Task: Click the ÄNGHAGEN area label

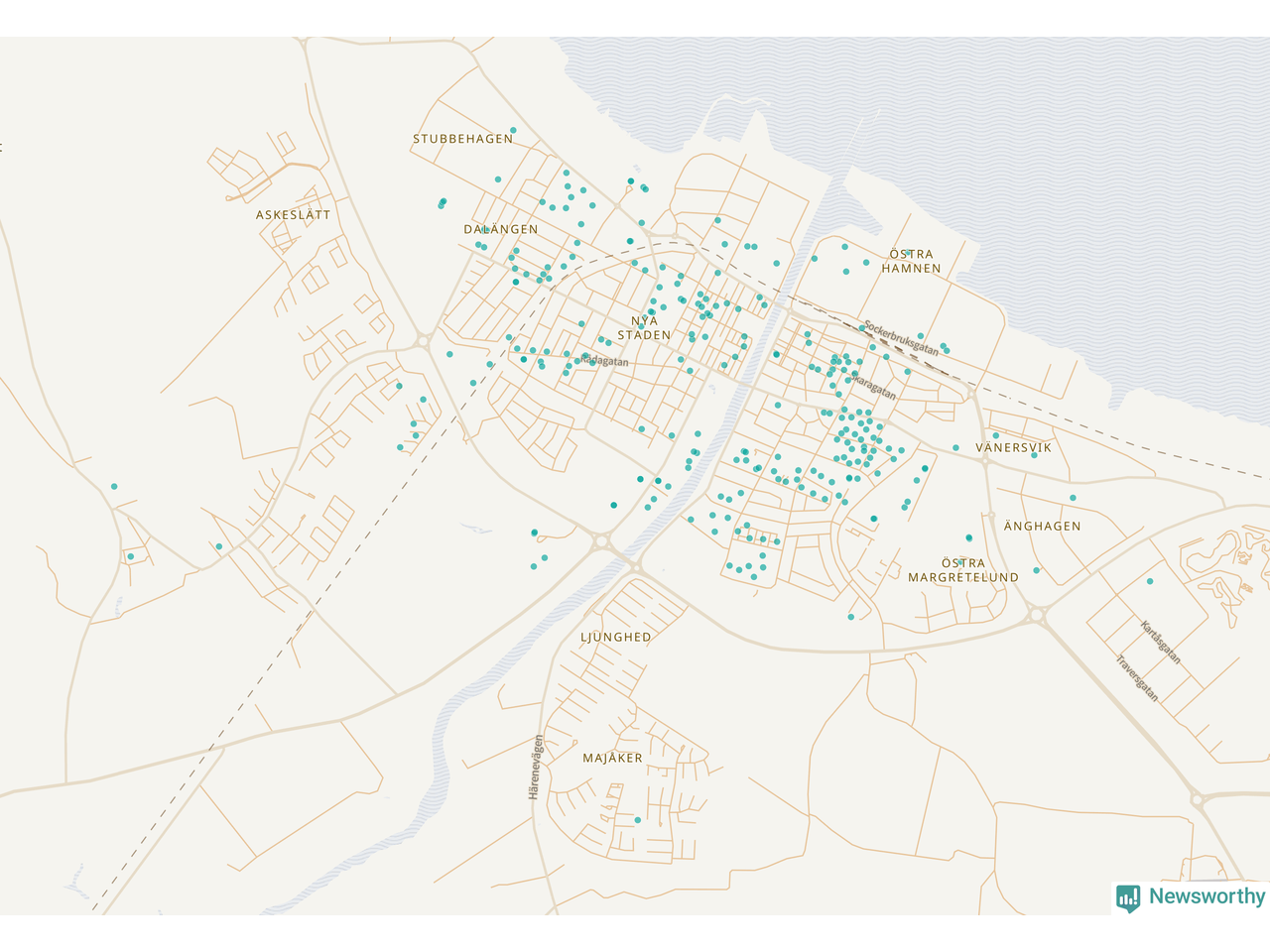Action: [x=1042, y=526]
